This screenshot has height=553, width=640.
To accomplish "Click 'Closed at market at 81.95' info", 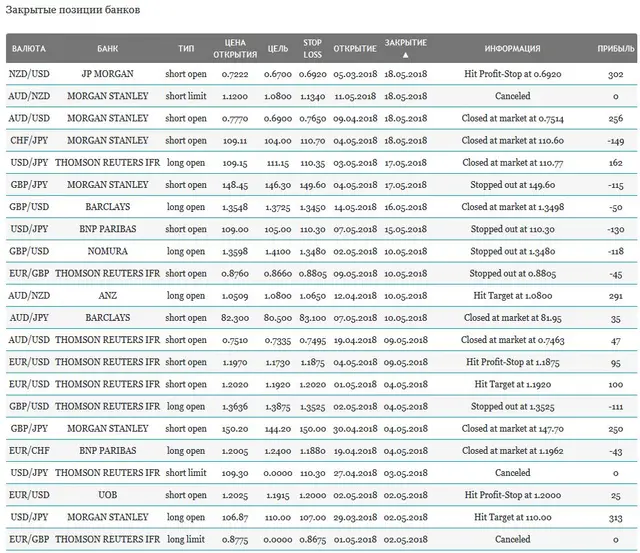I will [513, 318].
